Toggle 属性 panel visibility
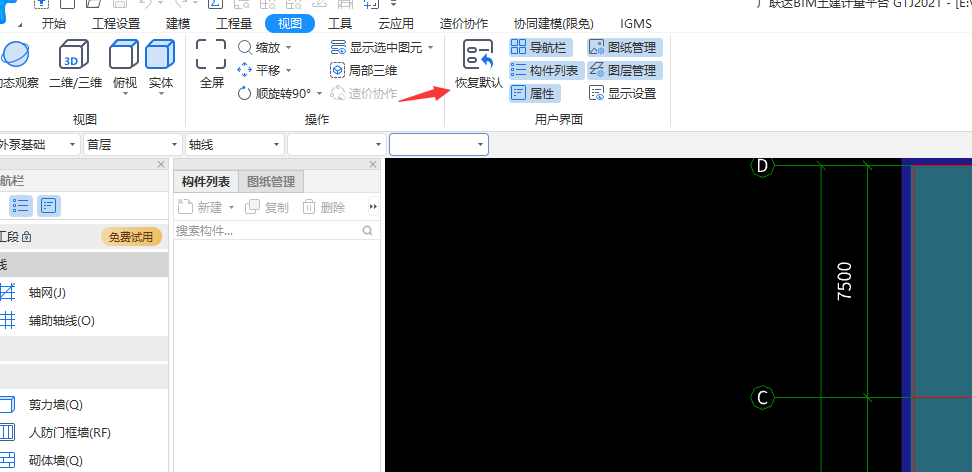The height and width of the screenshot is (472, 972). [534, 94]
